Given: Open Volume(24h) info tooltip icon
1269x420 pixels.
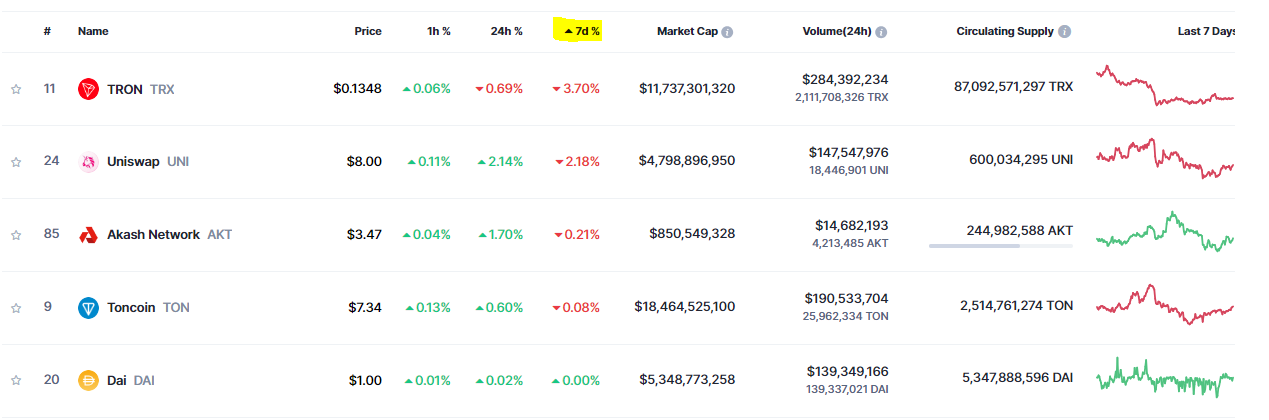Looking at the screenshot, I should point(881,32).
